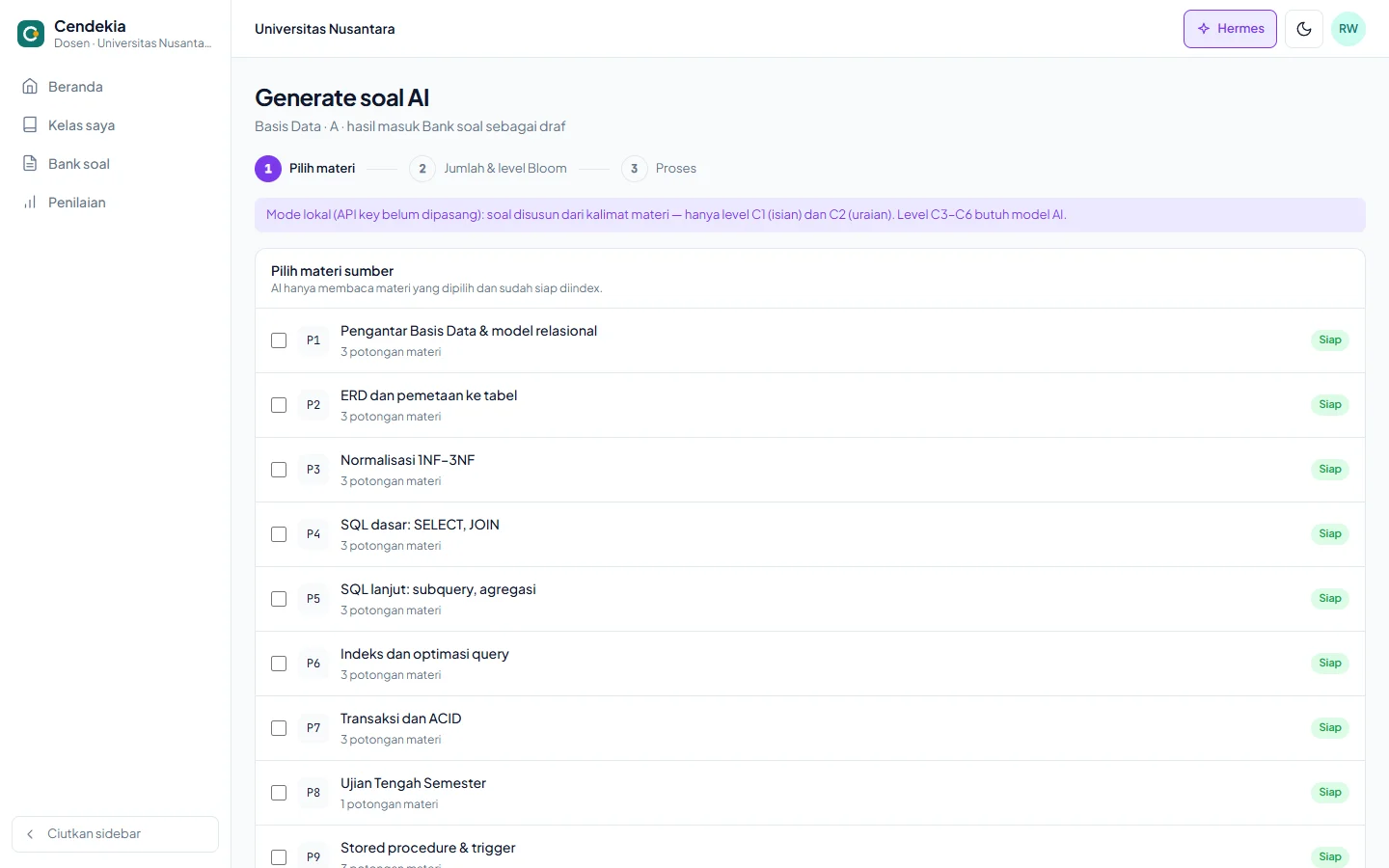Click the Siap badge for Pengantar Basis Data
The image size is (1389, 868).
pyautogui.click(x=1330, y=340)
